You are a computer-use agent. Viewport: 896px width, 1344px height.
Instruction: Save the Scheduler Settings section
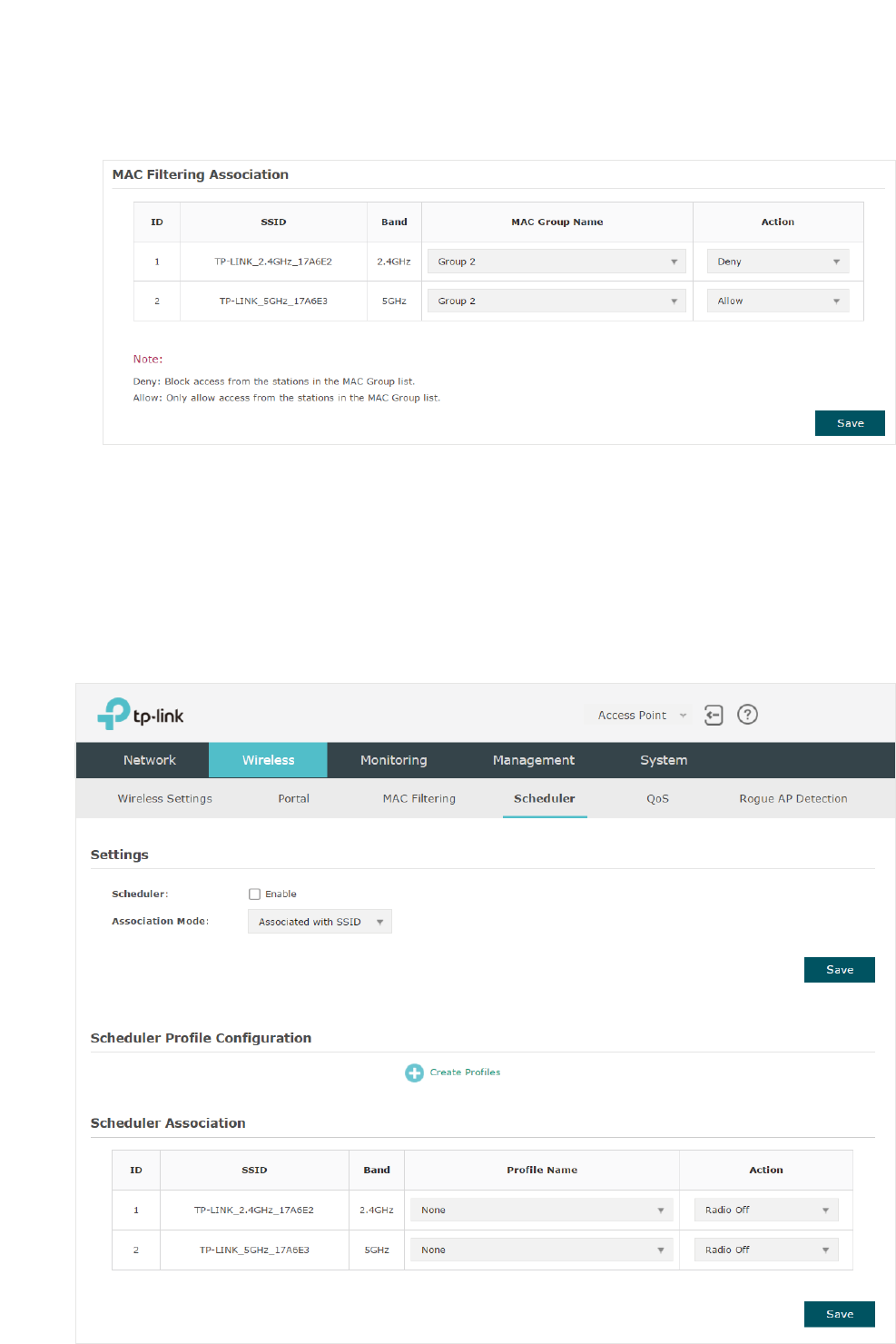(x=840, y=970)
